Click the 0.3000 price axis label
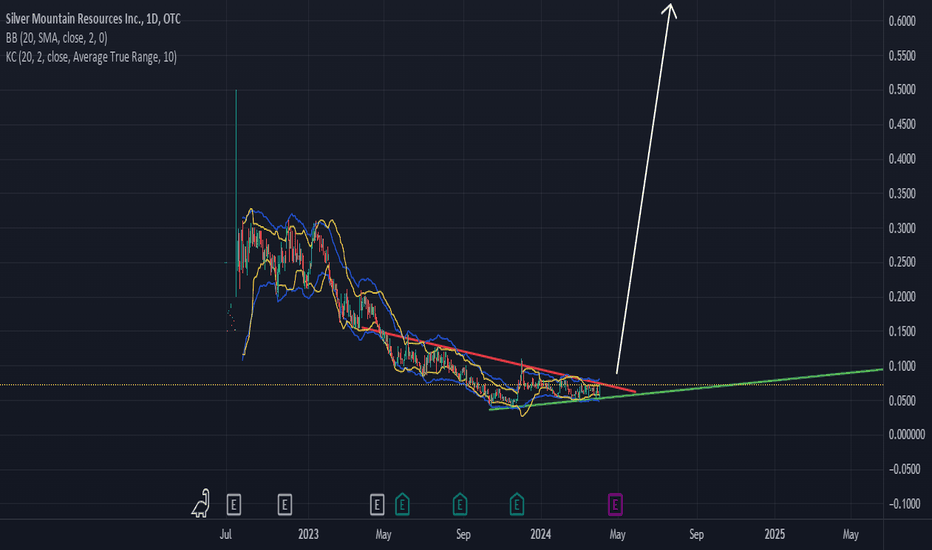The image size is (932, 550). (902, 228)
